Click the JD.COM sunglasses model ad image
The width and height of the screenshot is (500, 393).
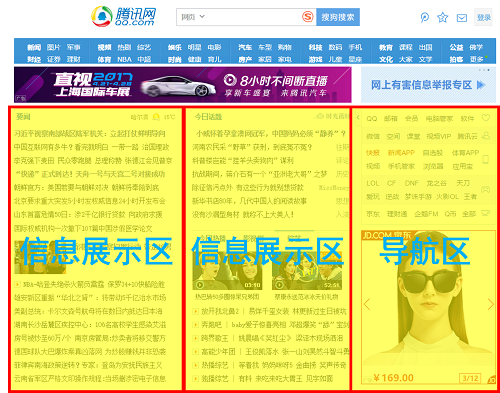(x=428, y=307)
